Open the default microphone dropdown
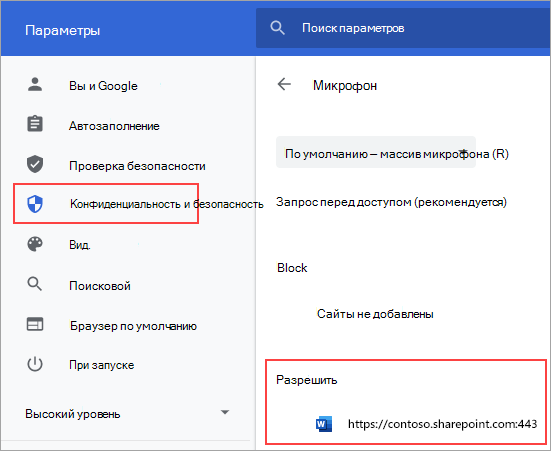This screenshot has width=551, height=451. 376,152
